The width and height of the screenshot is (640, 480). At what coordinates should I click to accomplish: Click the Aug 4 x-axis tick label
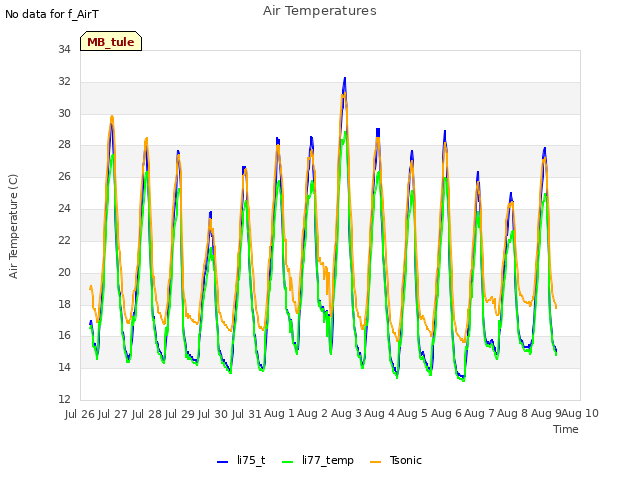point(380,413)
